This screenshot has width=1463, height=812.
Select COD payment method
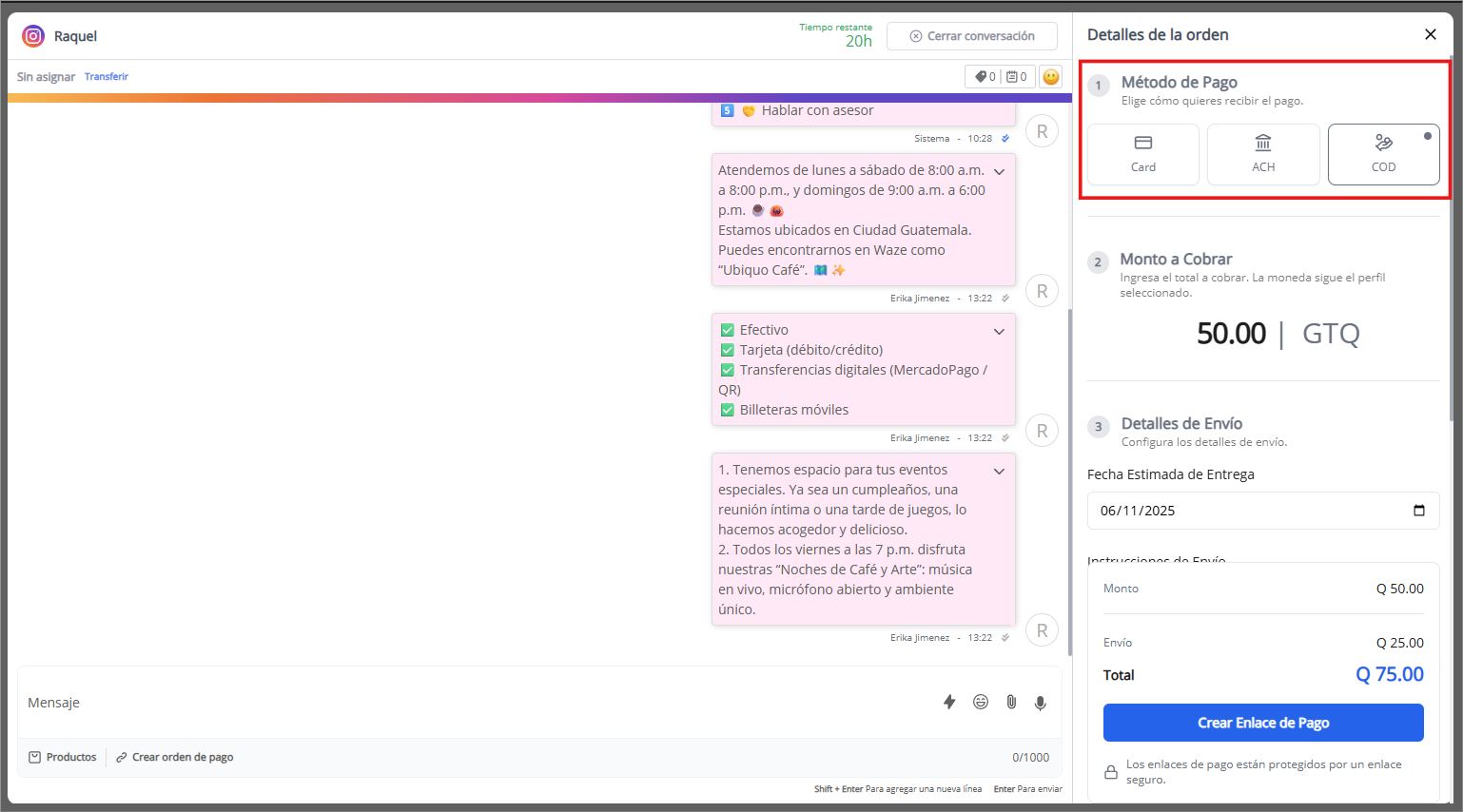click(x=1383, y=154)
